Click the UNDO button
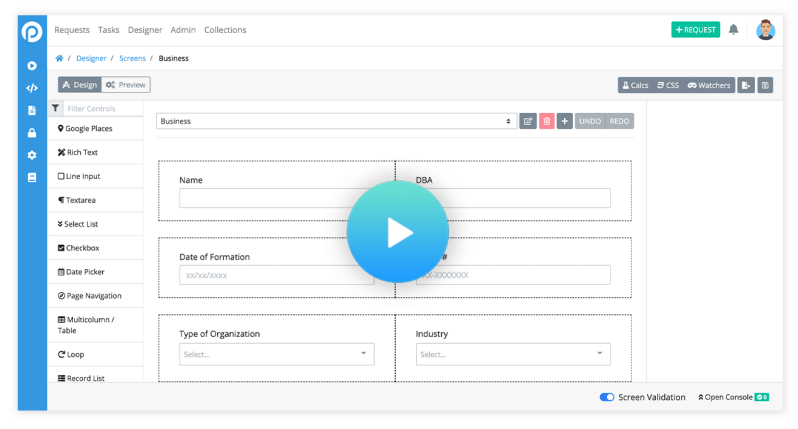Viewport: 798px width, 429px height. coord(590,121)
